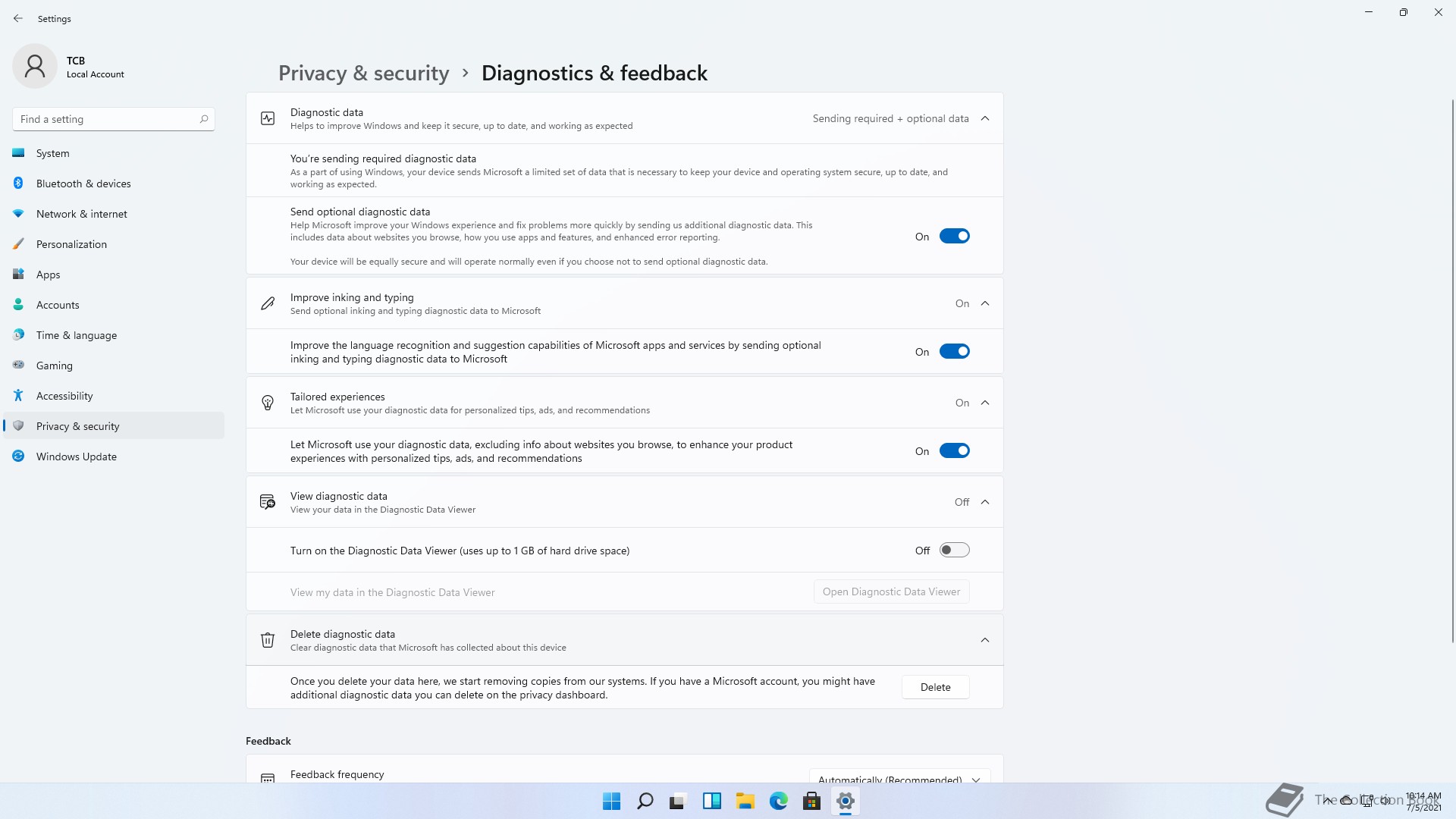Open taskbar Search
This screenshot has width=1456, height=819.
tap(645, 801)
